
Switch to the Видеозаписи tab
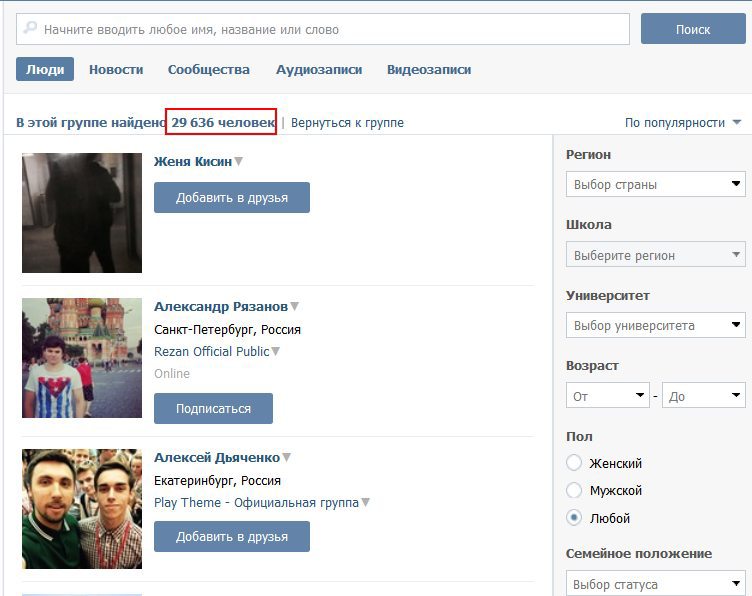429,70
